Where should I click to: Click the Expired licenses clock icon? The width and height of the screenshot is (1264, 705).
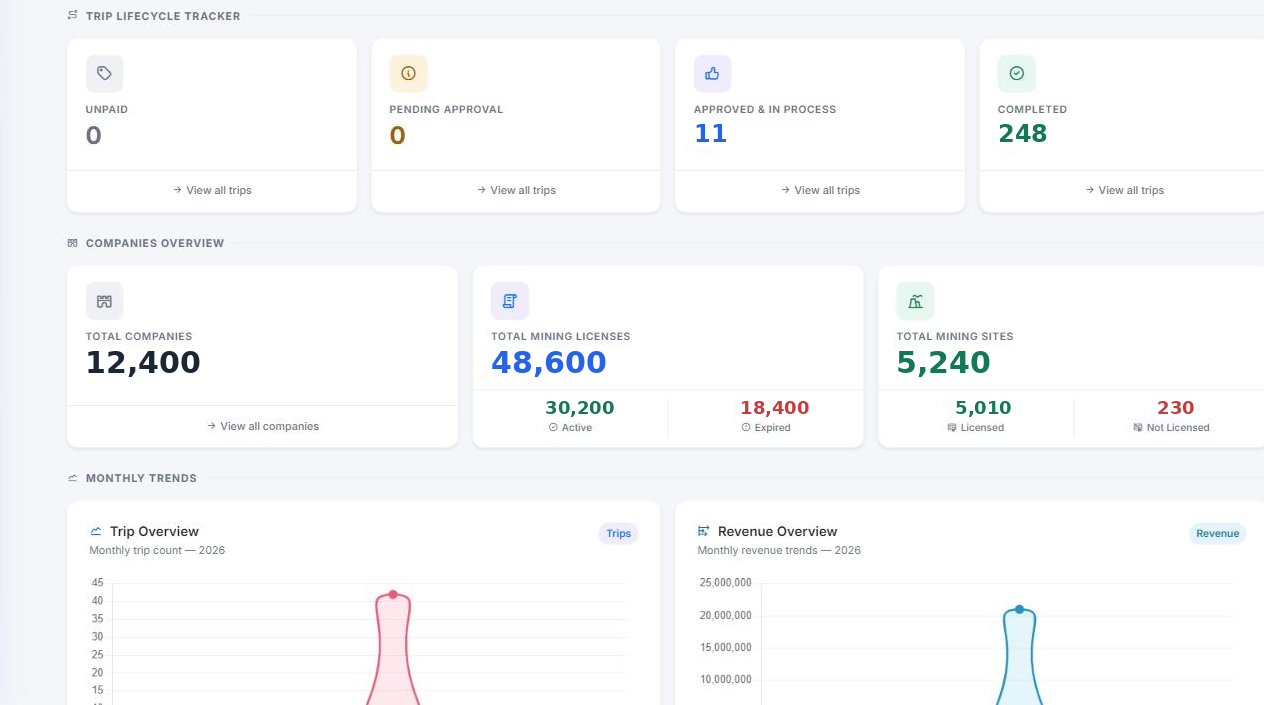pos(746,427)
